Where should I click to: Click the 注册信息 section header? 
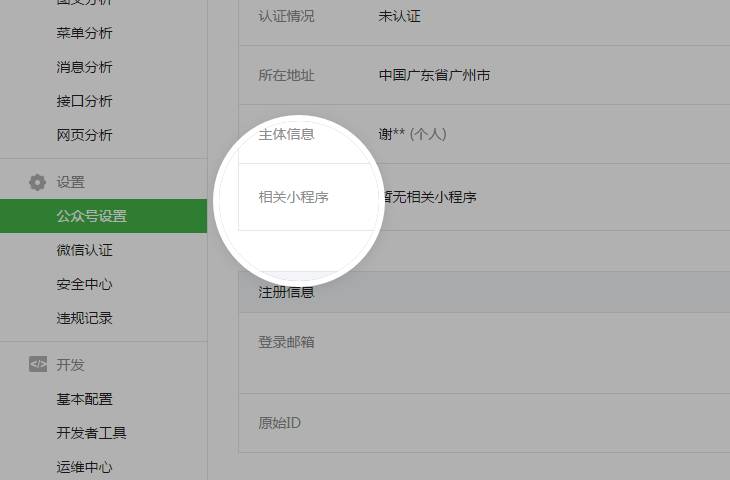tap(286, 292)
